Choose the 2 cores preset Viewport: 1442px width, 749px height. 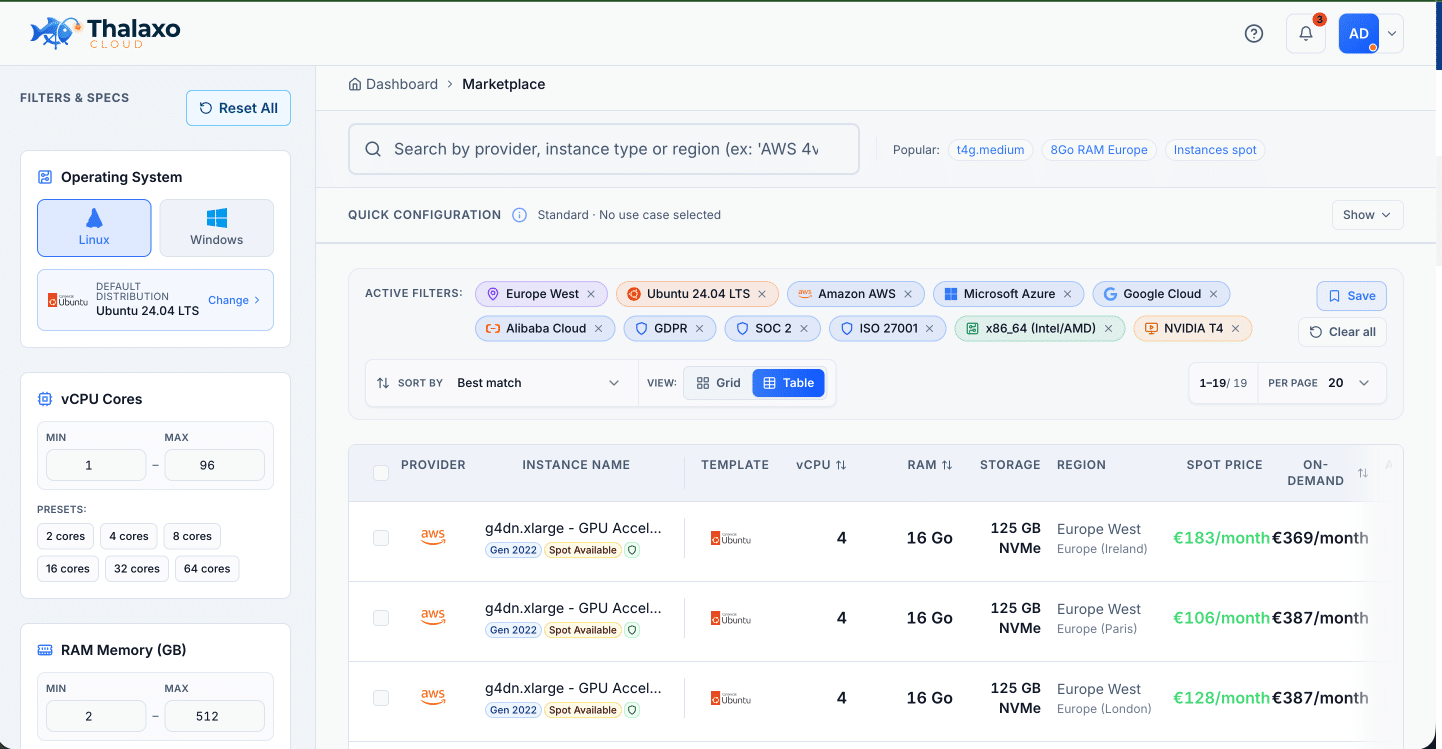64,536
